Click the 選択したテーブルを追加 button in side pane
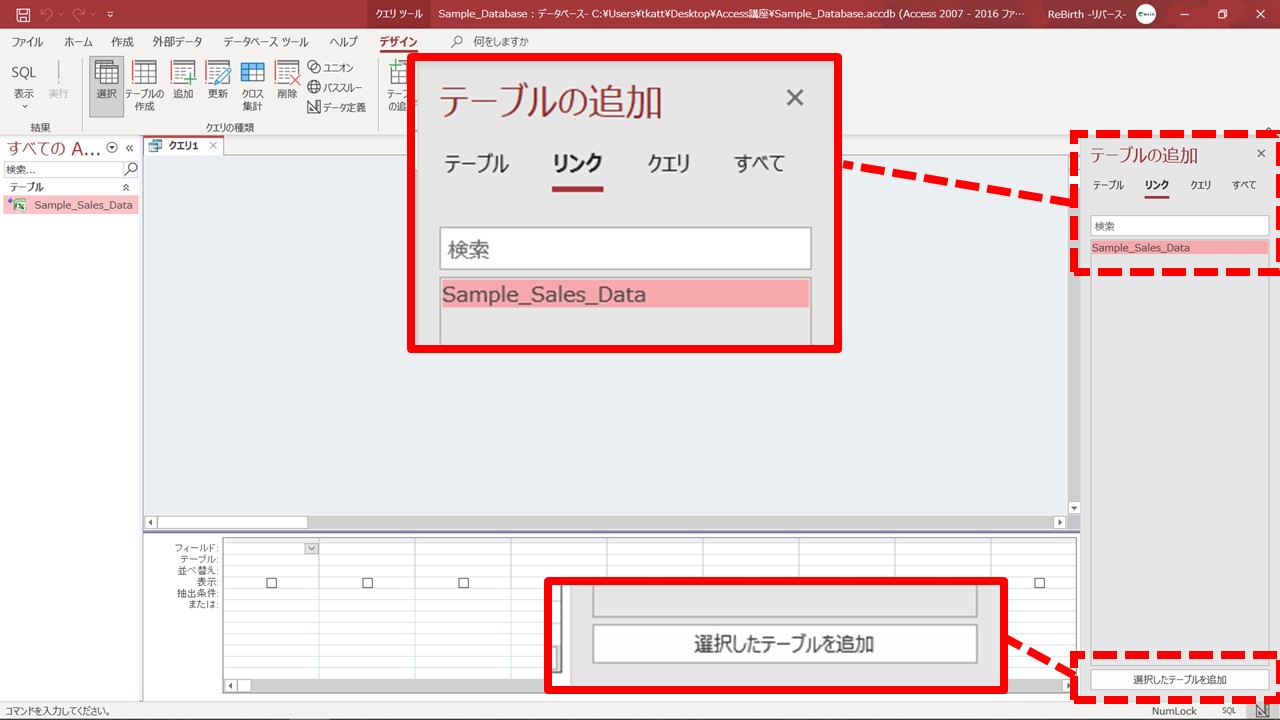Image resolution: width=1280 pixels, height=720 pixels. coord(1179,680)
